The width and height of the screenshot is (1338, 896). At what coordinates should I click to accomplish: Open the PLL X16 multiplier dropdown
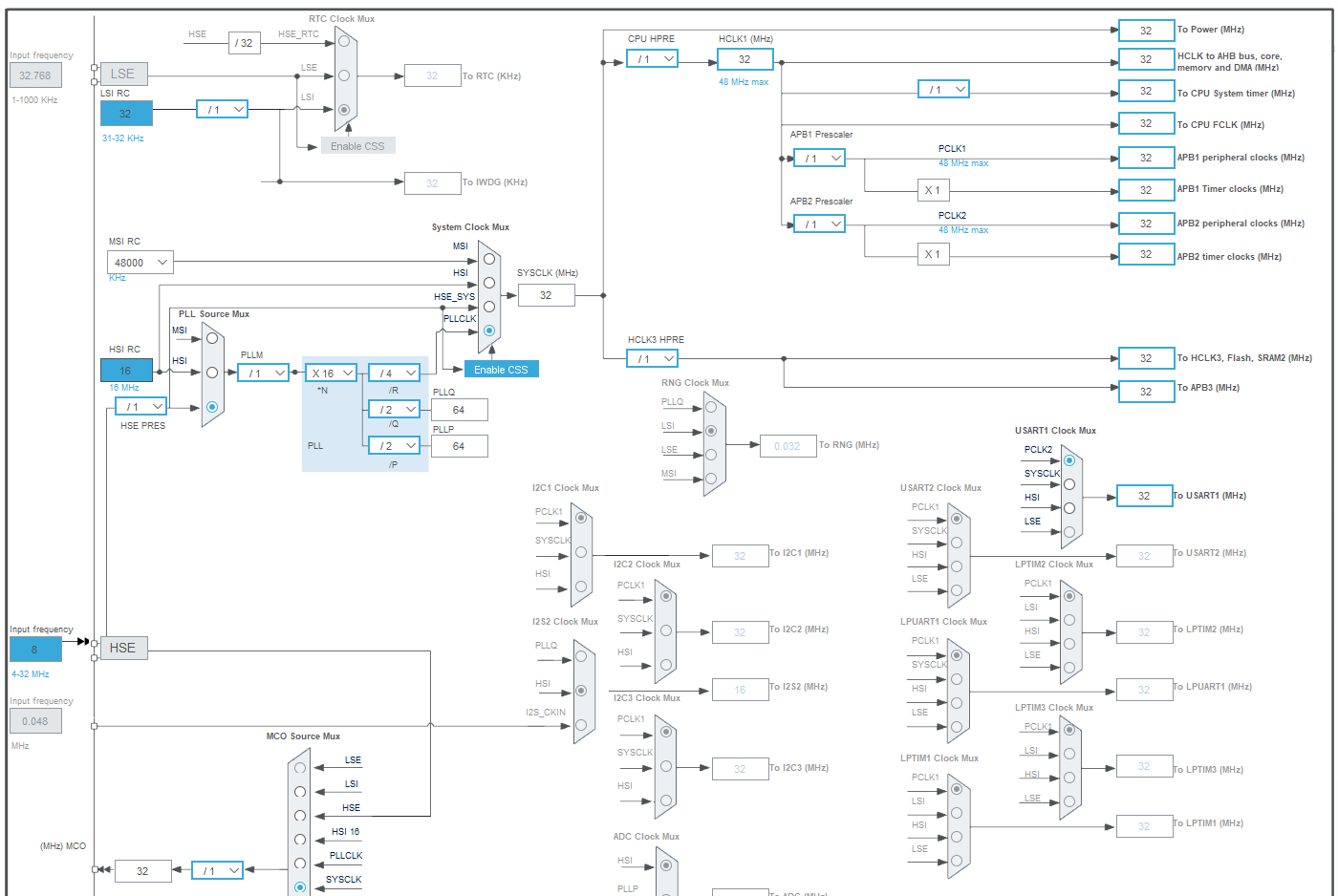(x=331, y=373)
